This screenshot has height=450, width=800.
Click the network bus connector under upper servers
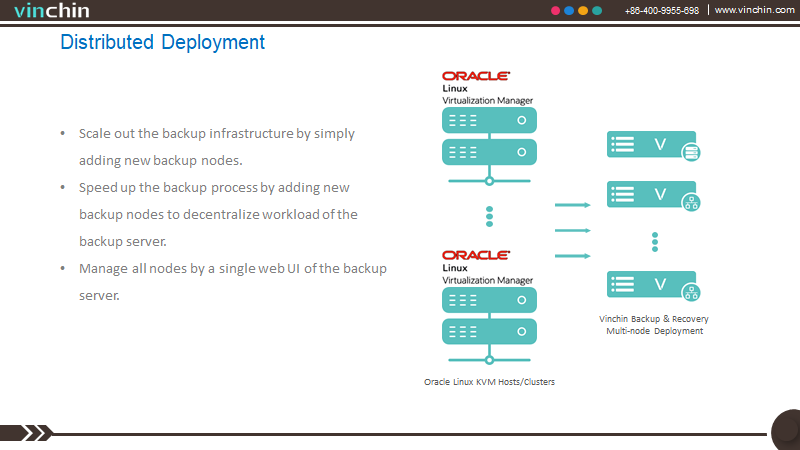(x=489, y=181)
